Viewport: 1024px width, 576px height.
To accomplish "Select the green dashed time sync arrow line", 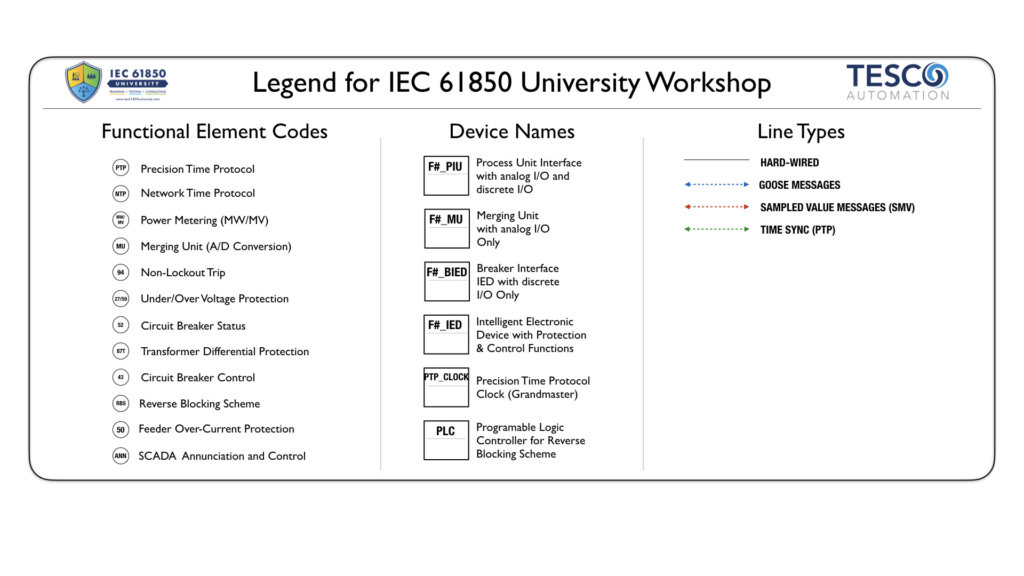I will tap(716, 229).
